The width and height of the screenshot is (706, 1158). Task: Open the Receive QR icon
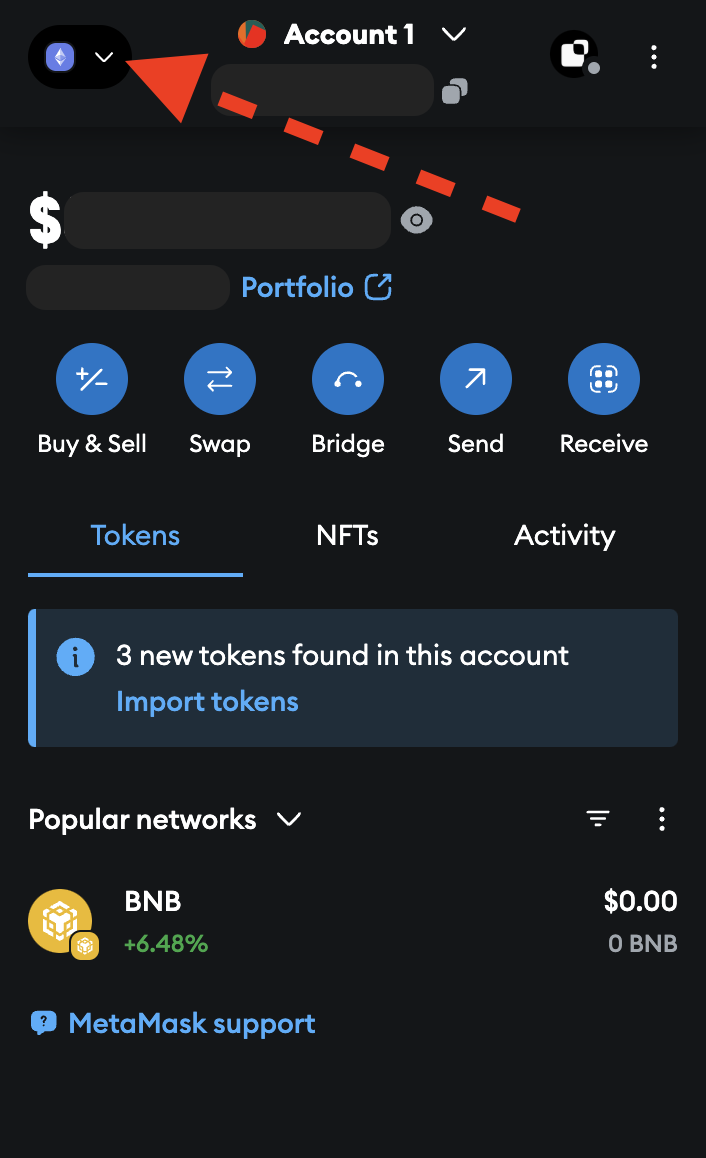coord(604,379)
